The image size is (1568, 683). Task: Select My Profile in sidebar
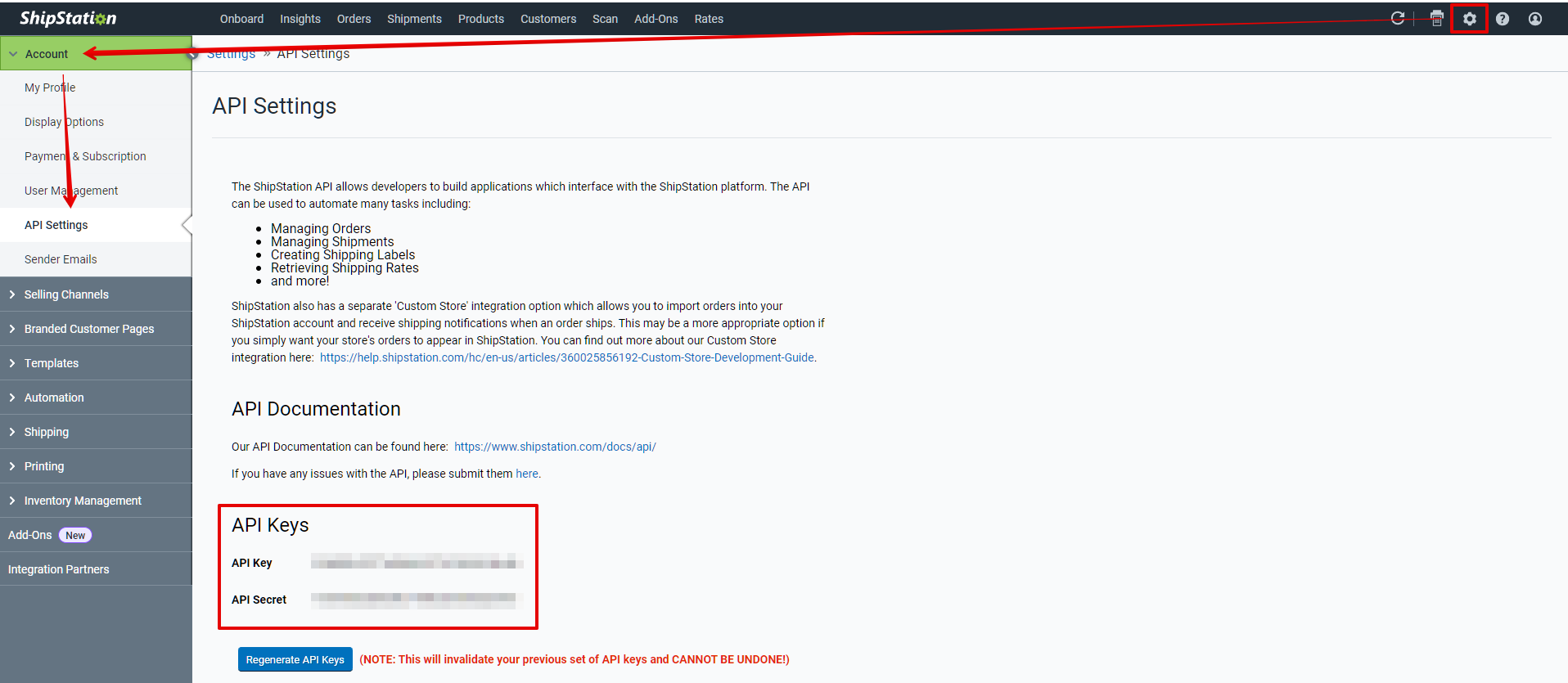(x=96, y=88)
